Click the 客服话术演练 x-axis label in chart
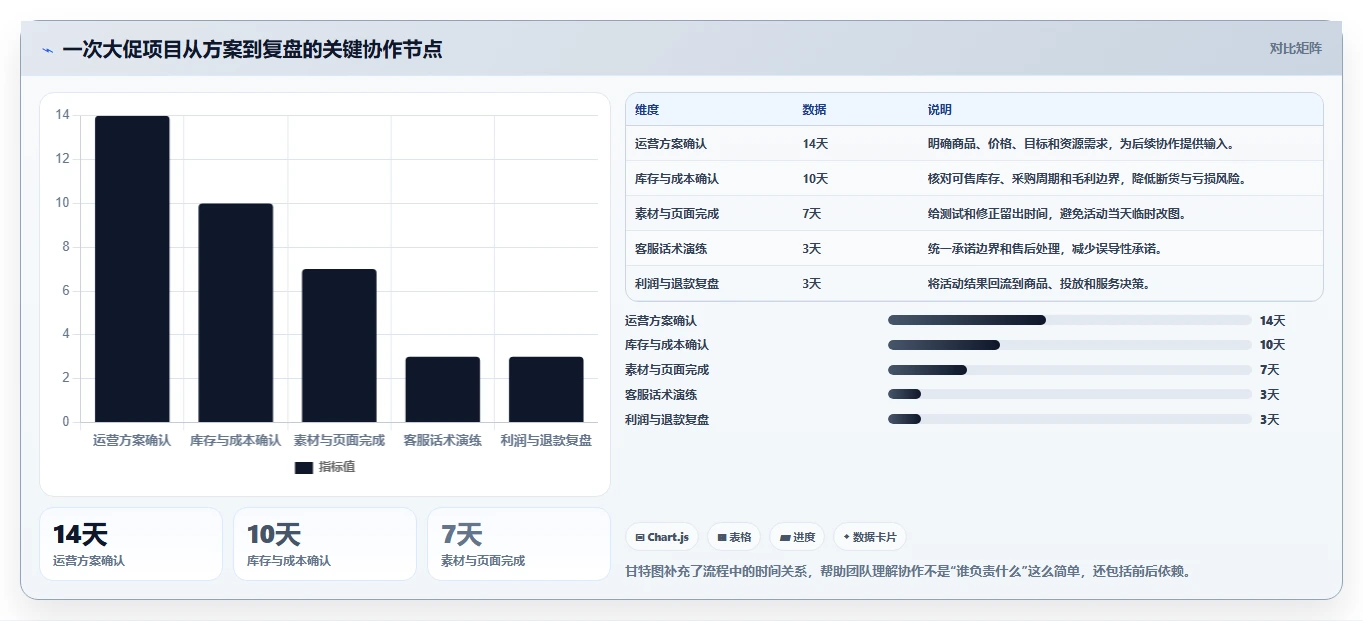1363x621 pixels. click(442, 440)
